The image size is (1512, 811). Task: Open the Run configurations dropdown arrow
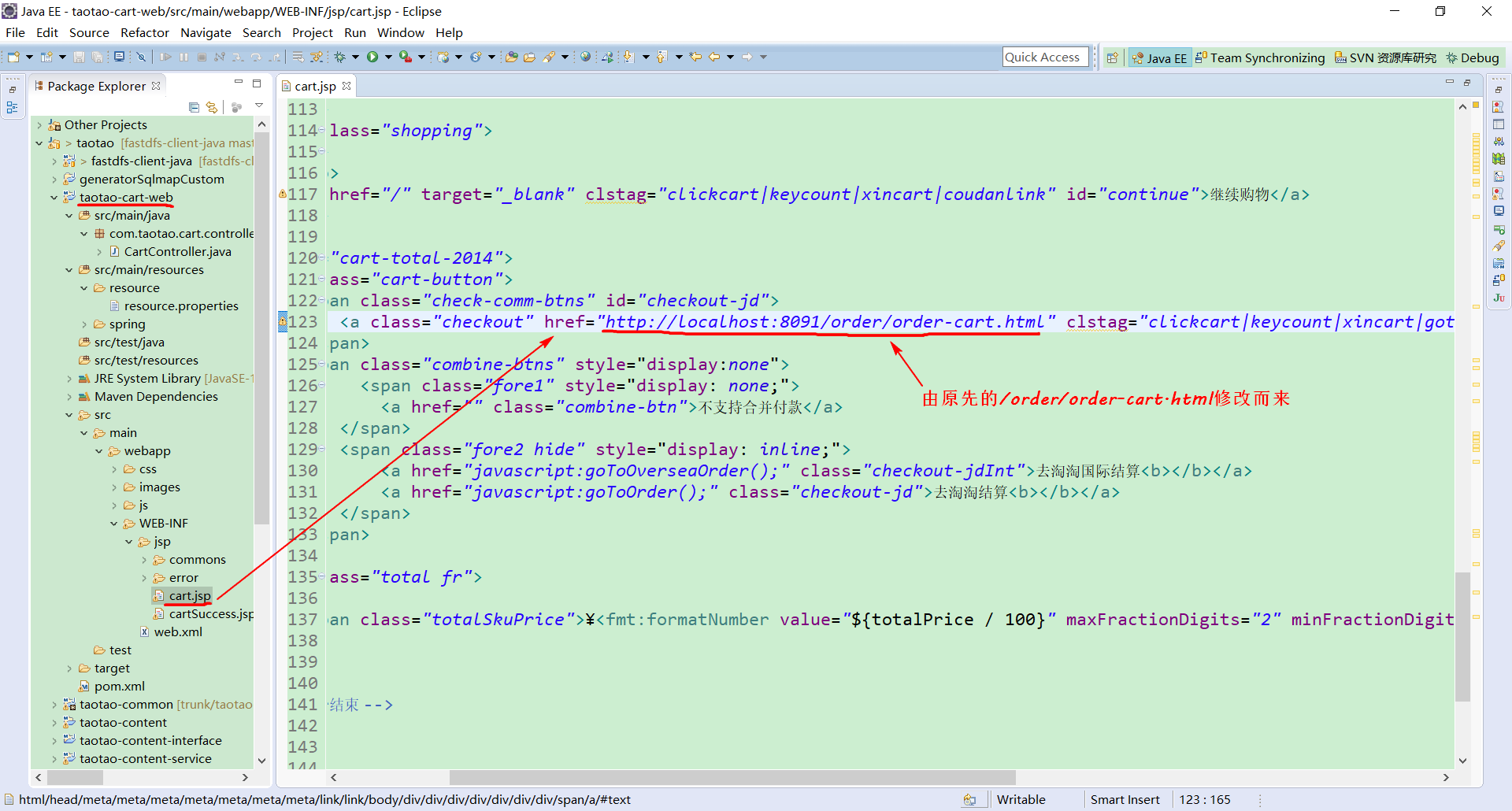pos(388,57)
